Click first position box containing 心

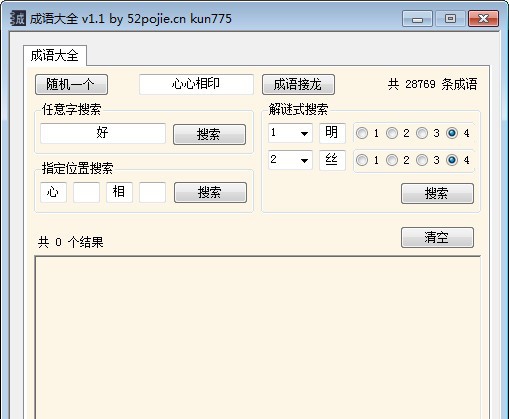tap(53, 192)
